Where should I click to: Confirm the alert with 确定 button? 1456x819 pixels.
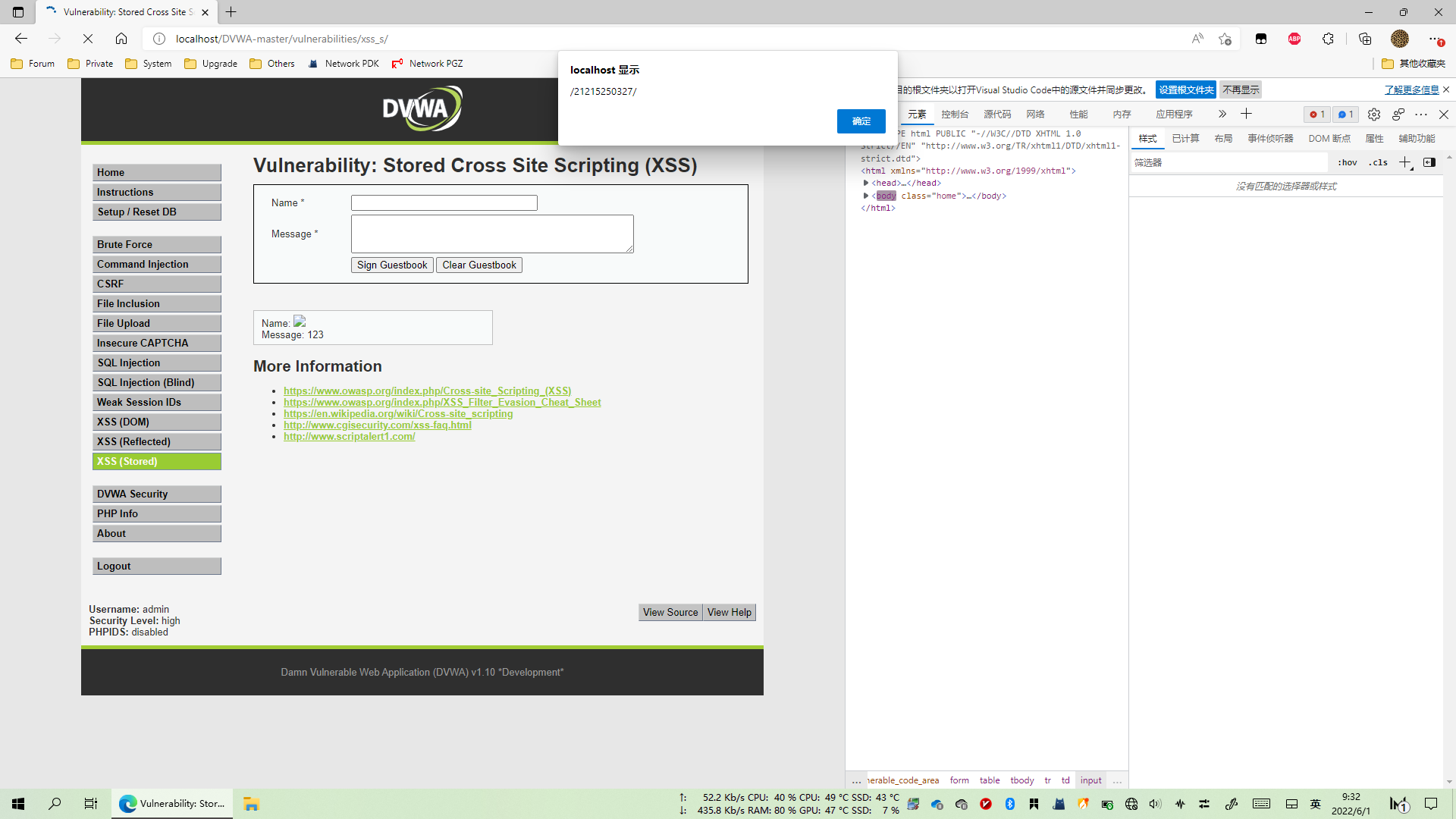click(861, 121)
